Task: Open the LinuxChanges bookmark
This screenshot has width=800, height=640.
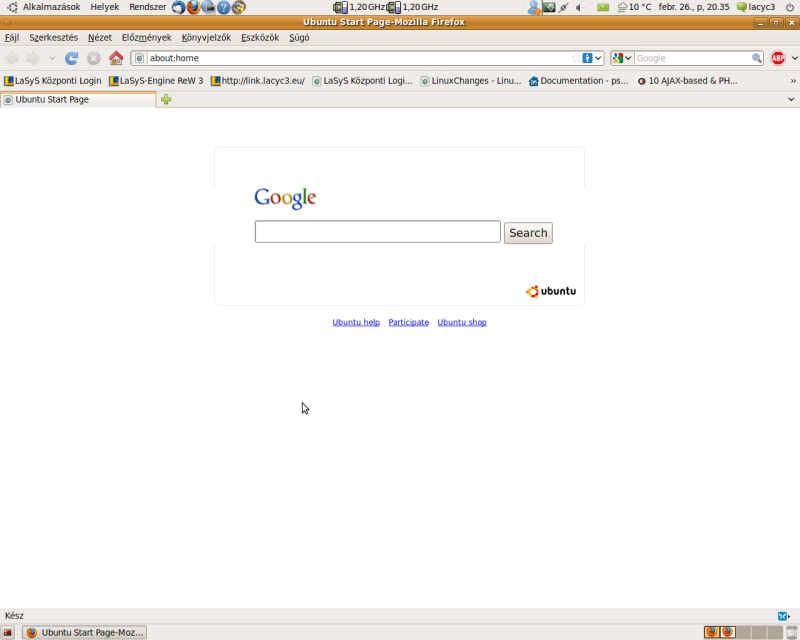Action: point(470,81)
